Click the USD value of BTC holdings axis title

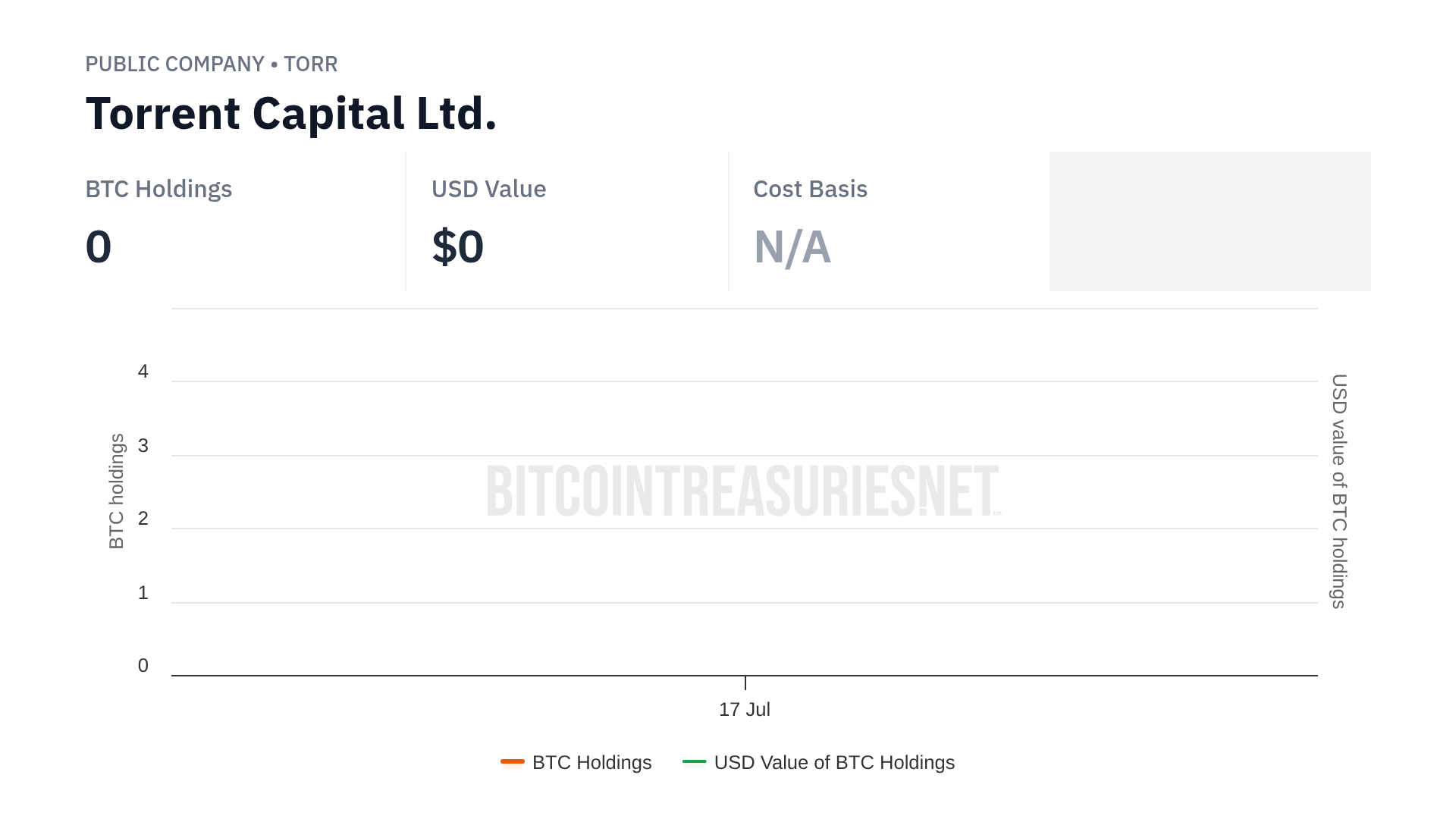[1339, 491]
